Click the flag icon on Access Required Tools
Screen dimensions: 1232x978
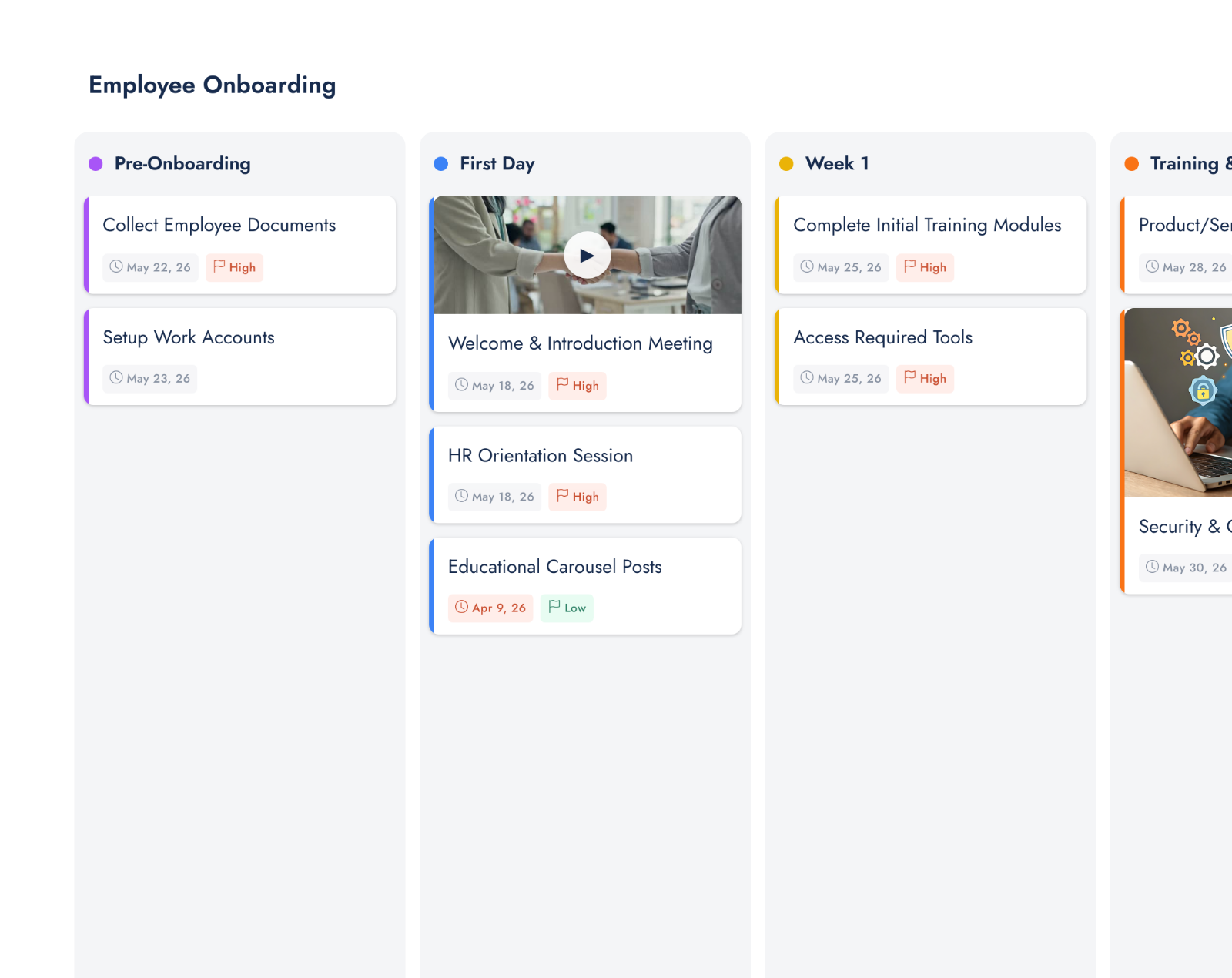(x=910, y=377)
